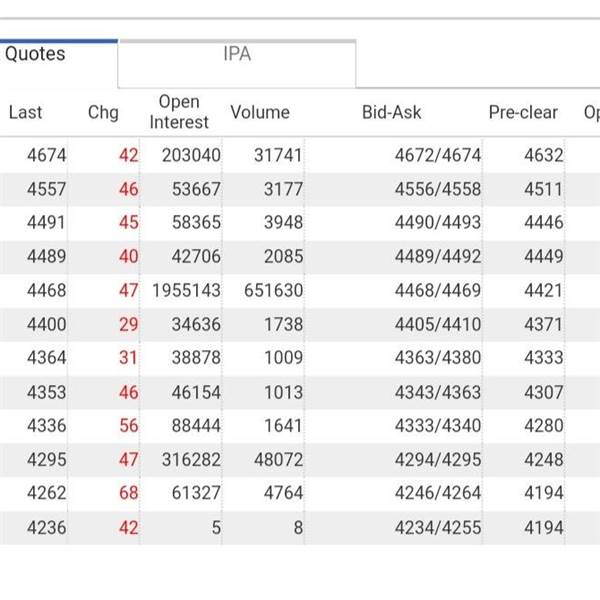Click bid-ask 4246/4264

pos(438,492)
